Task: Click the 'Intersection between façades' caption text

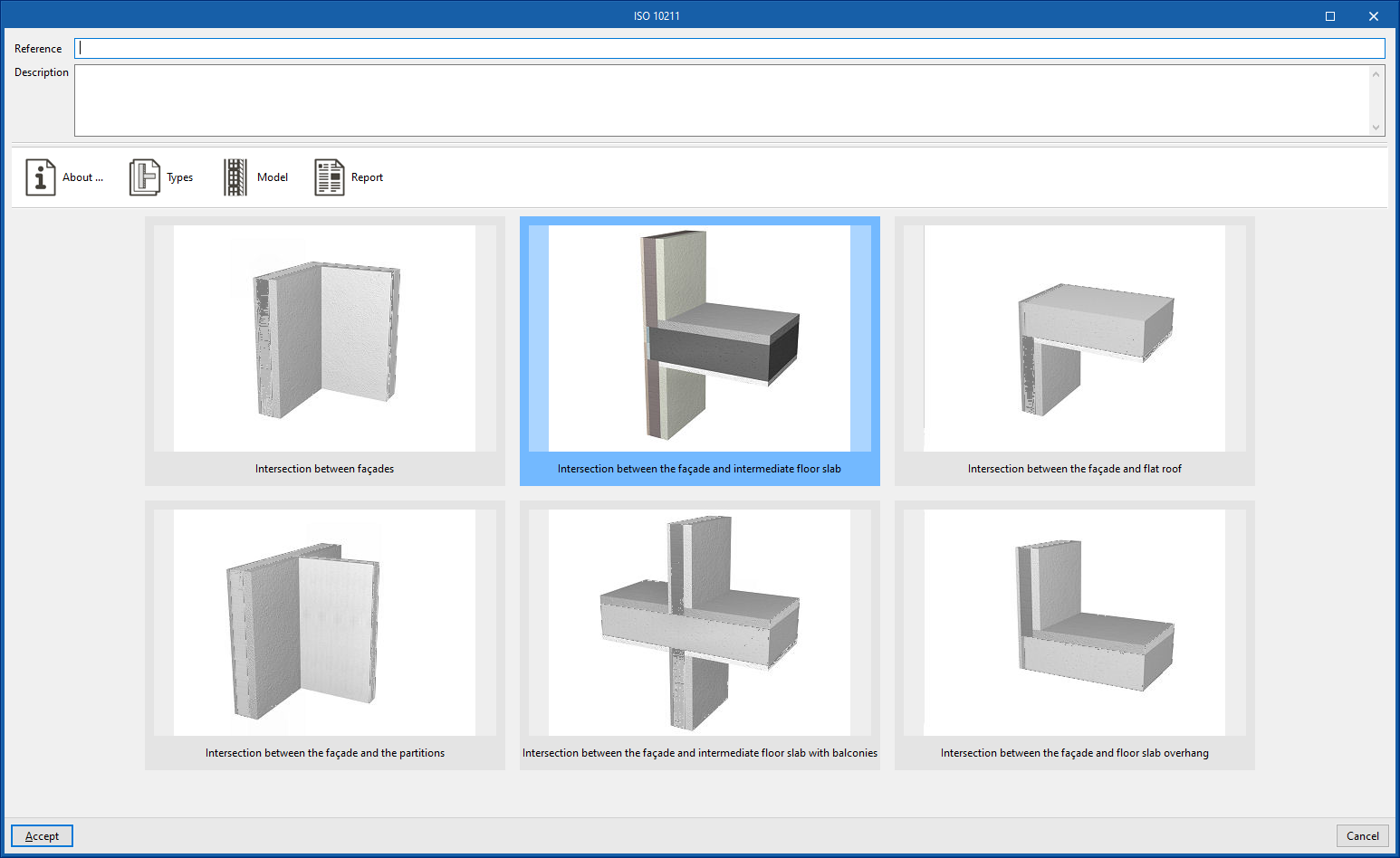Action: tap(324, 469)
